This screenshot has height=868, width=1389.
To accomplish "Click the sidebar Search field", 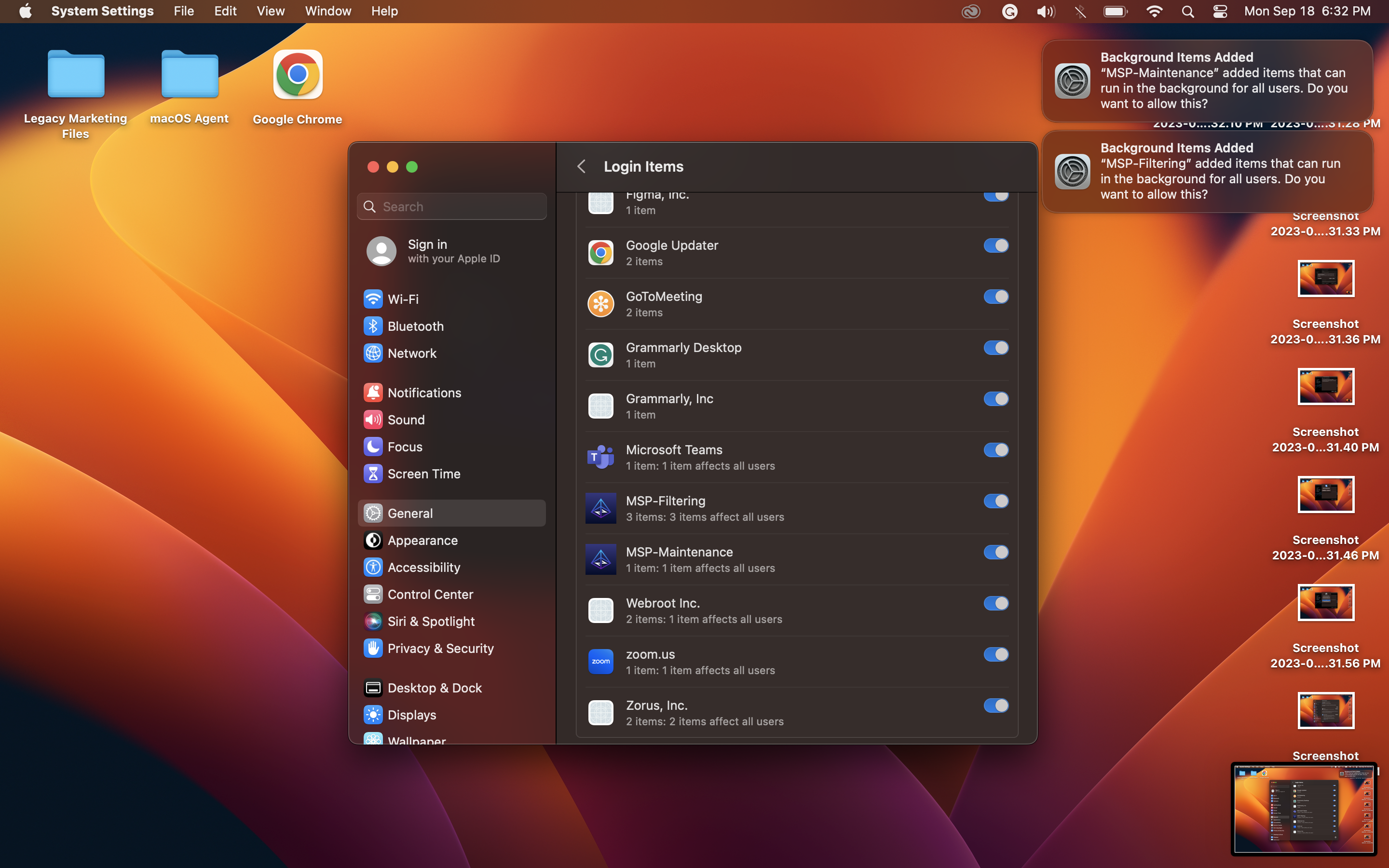I will (x=452, y=207).
